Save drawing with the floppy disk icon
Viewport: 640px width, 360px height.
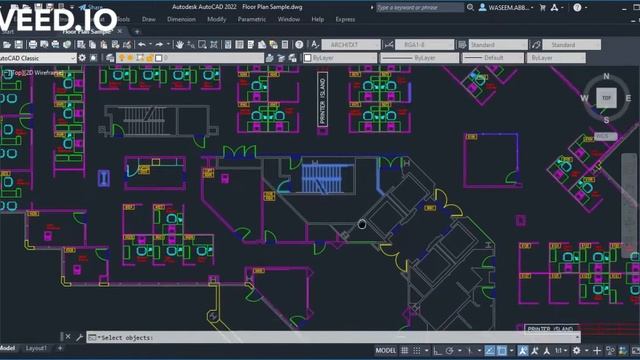click(18, 44)
